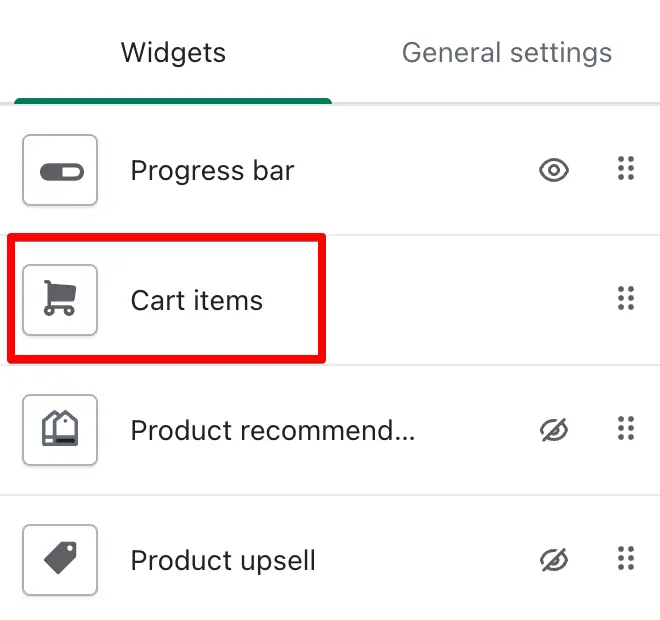Show the Product recommendations widget

coord(554,430)
